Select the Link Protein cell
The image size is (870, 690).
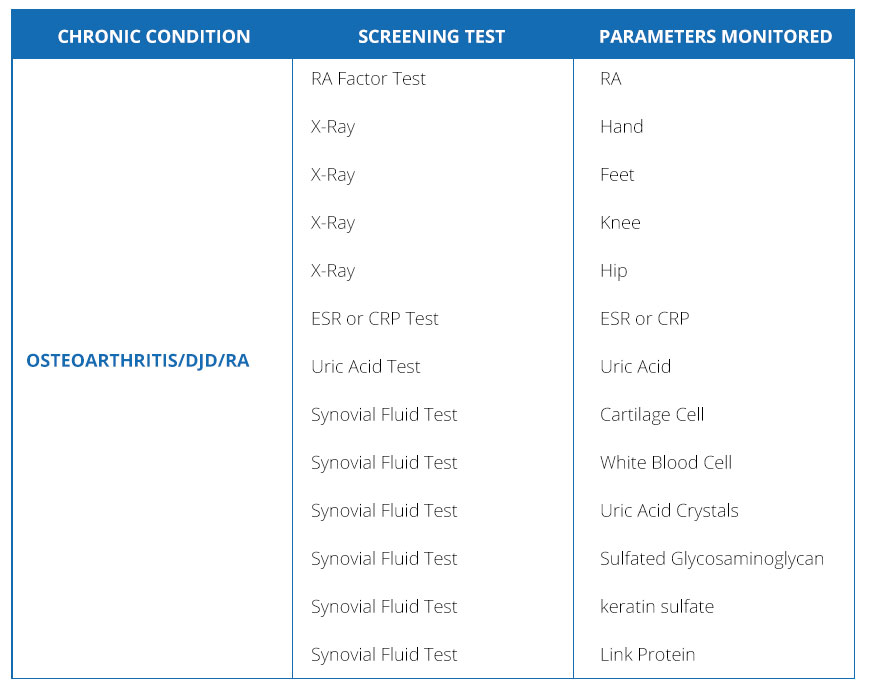click(x=647, y=655)
